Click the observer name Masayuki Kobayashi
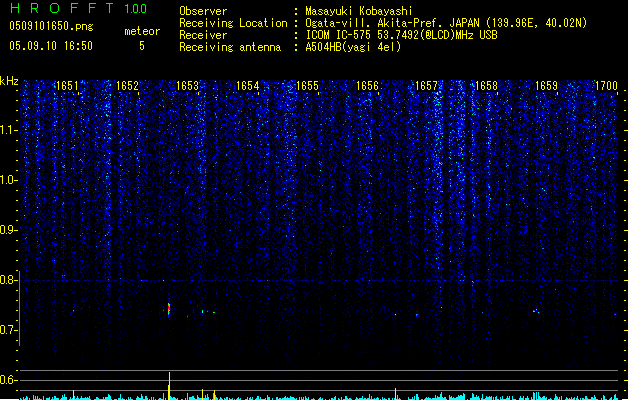 coord(359,11)
